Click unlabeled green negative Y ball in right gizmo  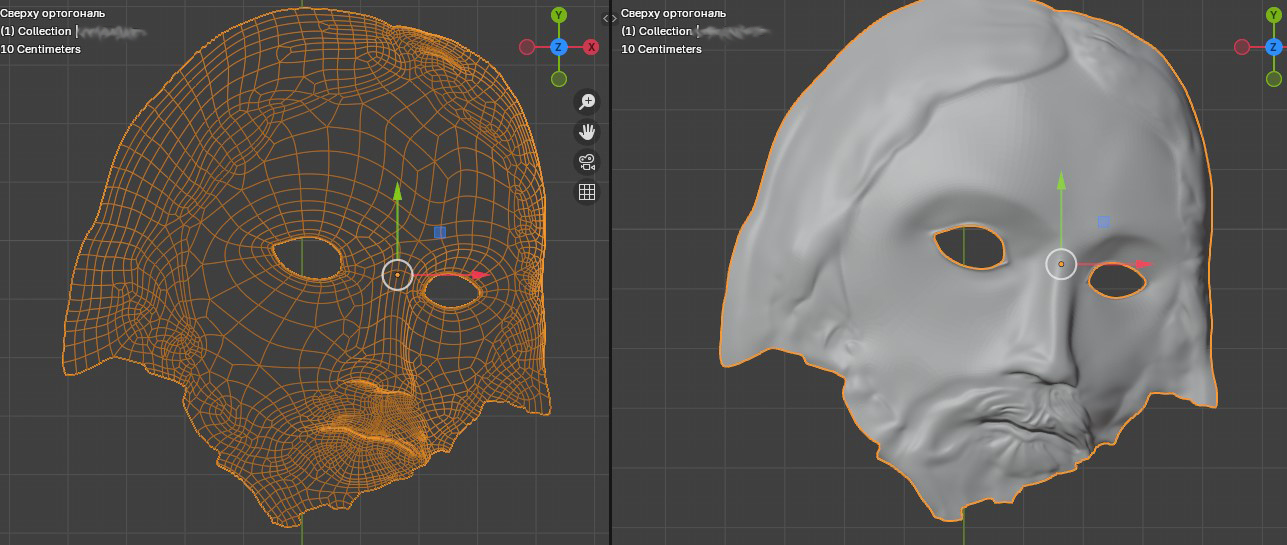(1274, 79)
